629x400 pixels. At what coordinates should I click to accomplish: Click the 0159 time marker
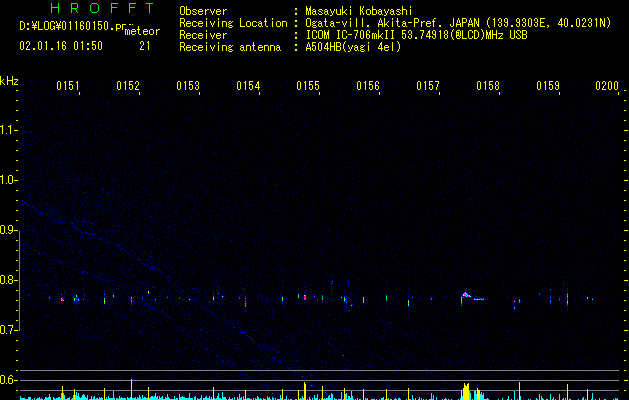point(548,86)
